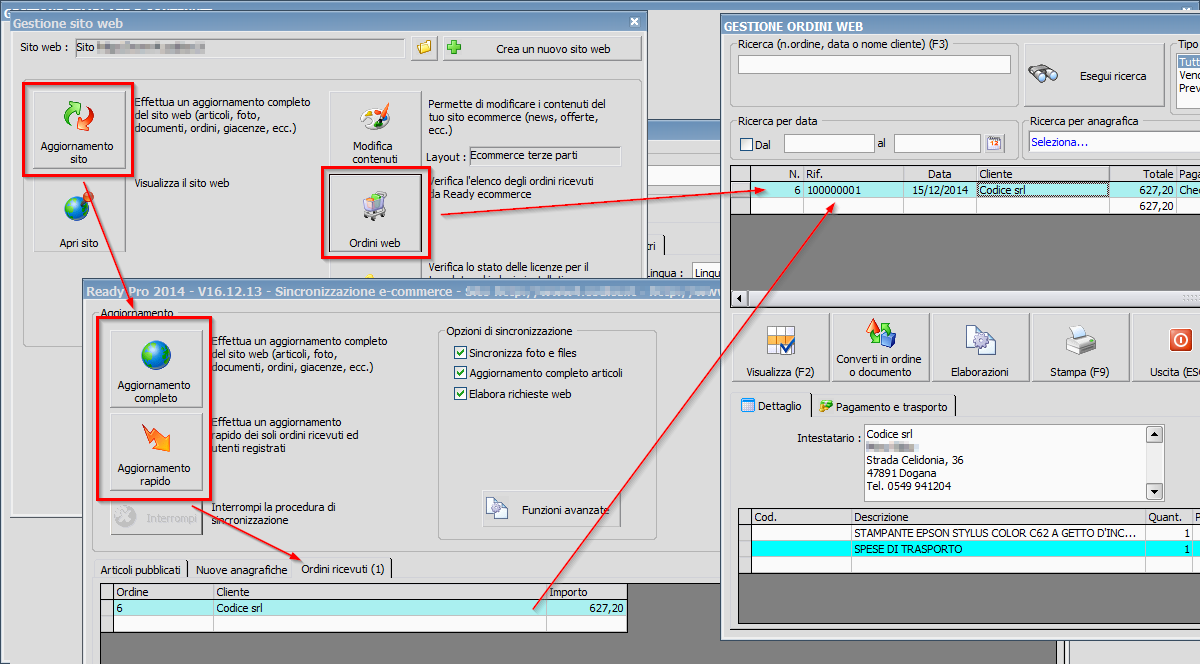Switch to Articoli pubblicati tab
This screenshot has height=664, width=1200.
click(x=141, y=569)
